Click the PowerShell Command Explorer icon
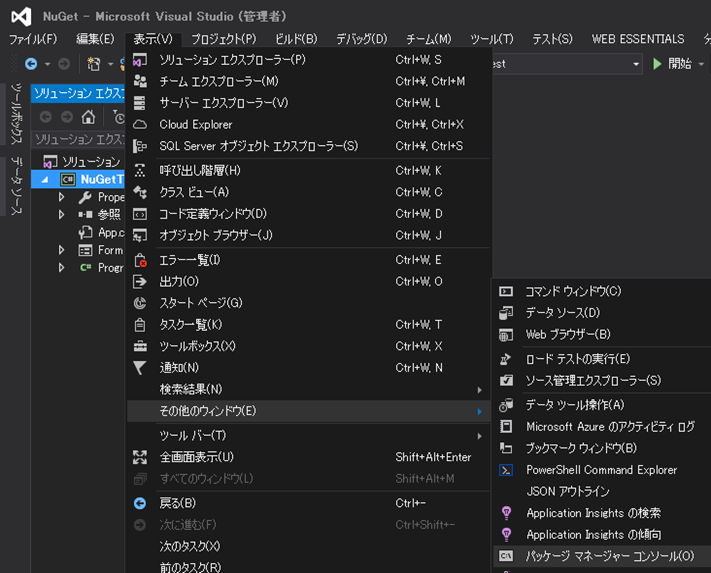The height and width of the screenshot is (573, 711). pos(506,470)
